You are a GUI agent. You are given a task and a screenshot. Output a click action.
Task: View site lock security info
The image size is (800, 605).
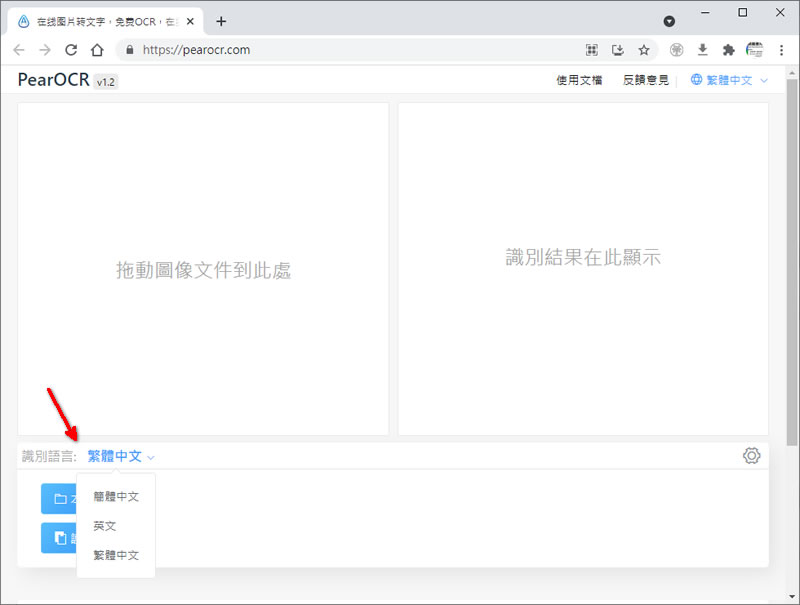[130, 50]
